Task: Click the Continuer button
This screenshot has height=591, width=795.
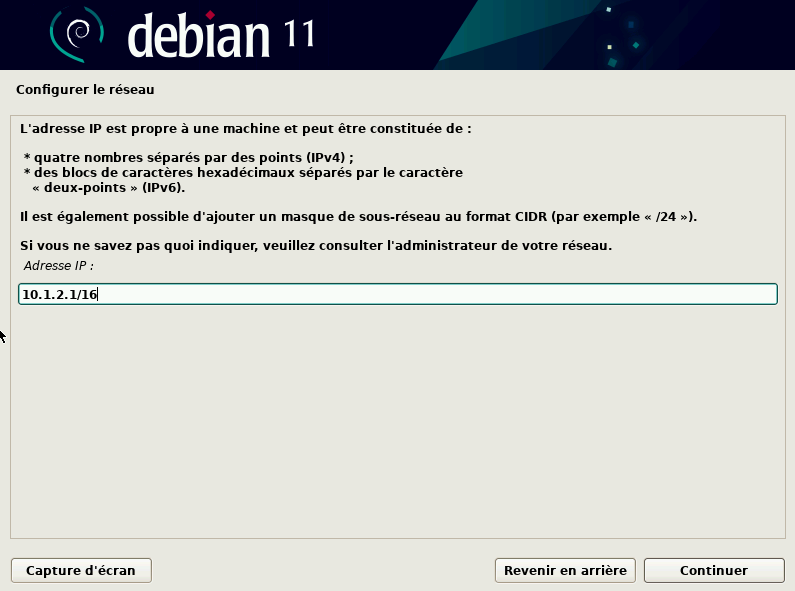Action: pyautogui.click(x=714, y=570)
